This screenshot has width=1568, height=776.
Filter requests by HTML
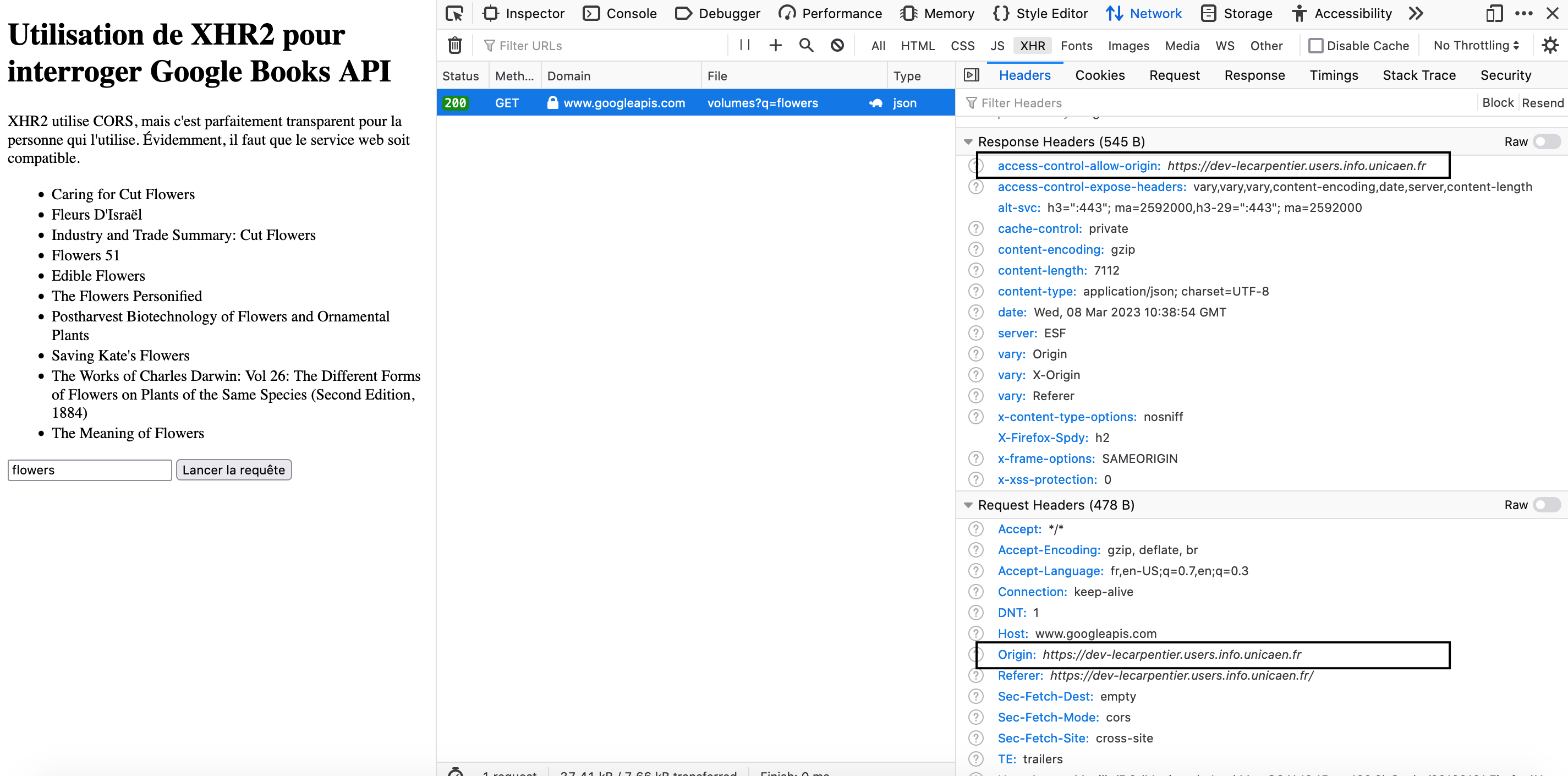coord(918,46)
